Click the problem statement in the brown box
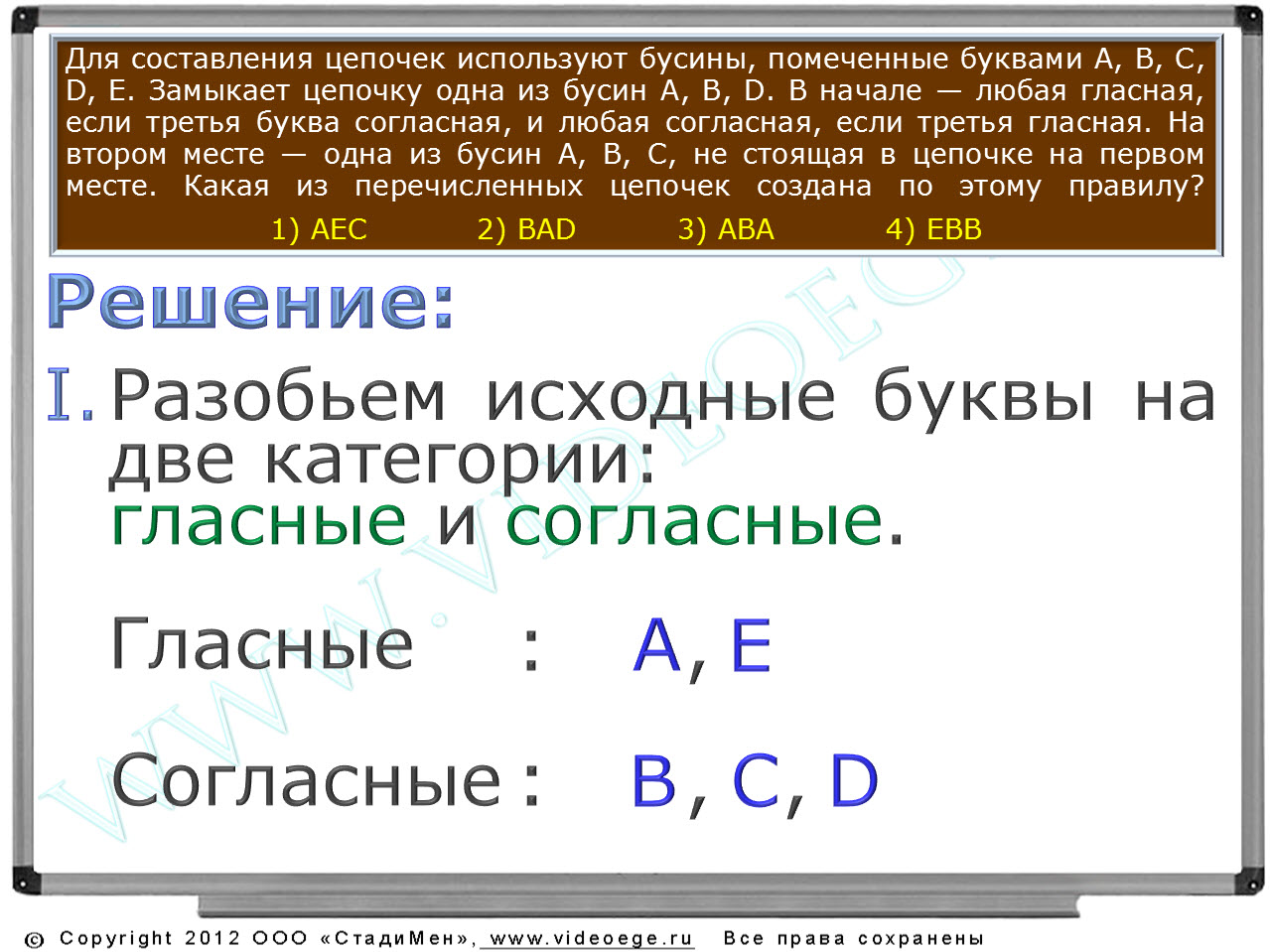1270x952 pixels. 635,122
